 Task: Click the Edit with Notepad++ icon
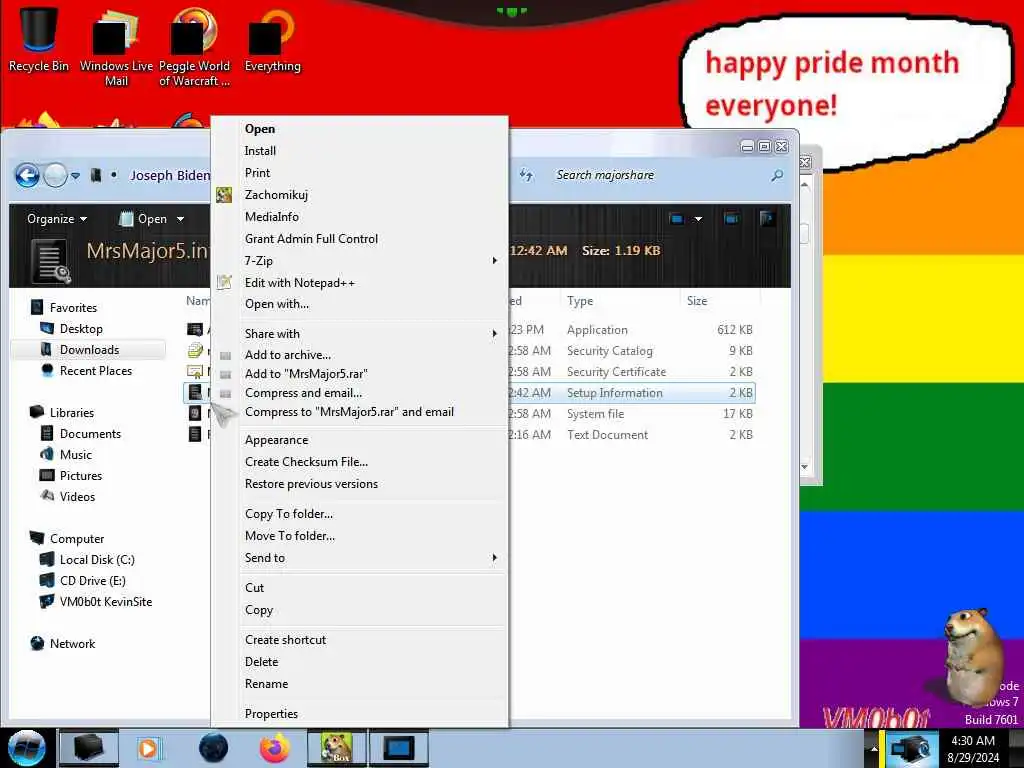click(x=224, y=282)
